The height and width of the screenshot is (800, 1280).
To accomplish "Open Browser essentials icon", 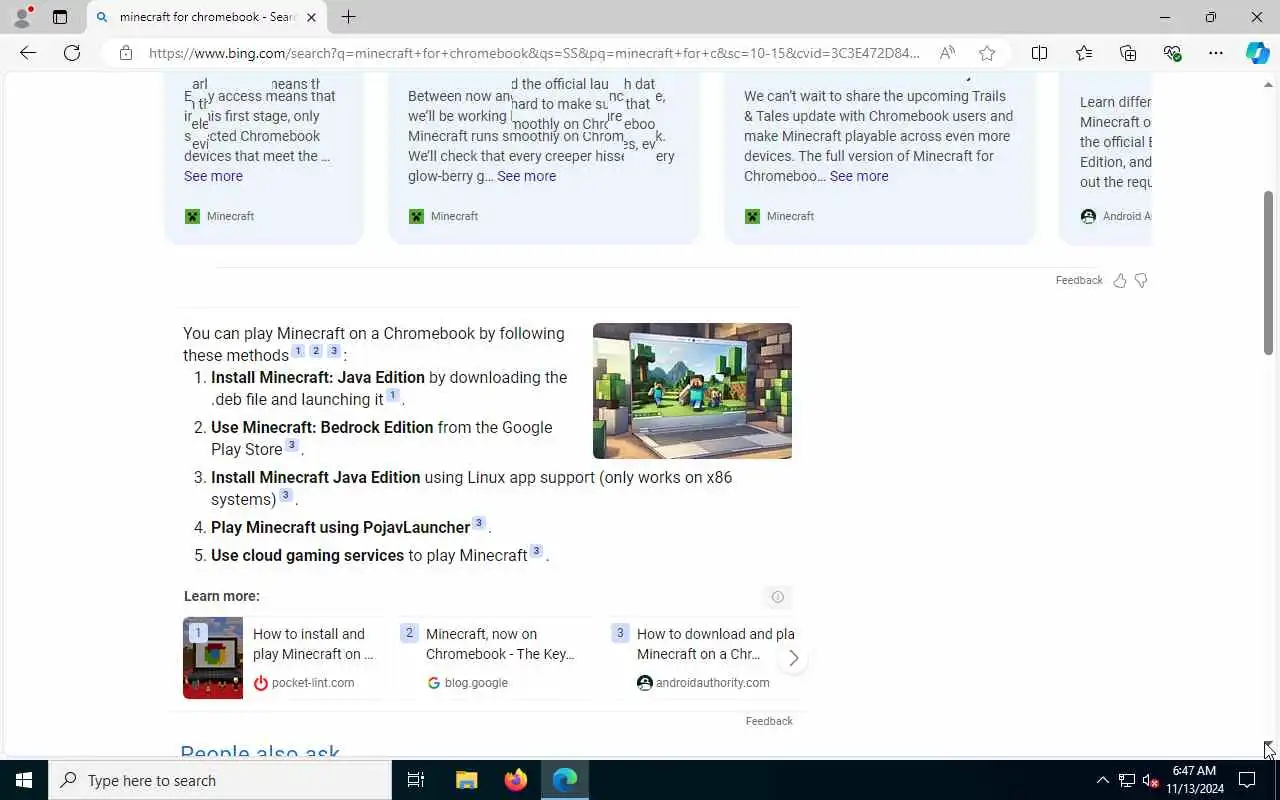I will [x=1172, y=53].
